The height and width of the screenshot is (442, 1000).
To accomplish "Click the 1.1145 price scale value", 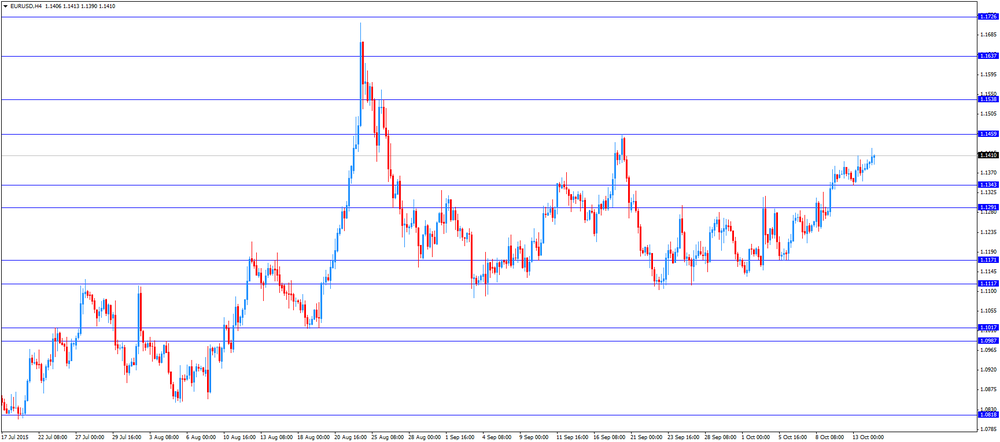I will pos(987,272).
